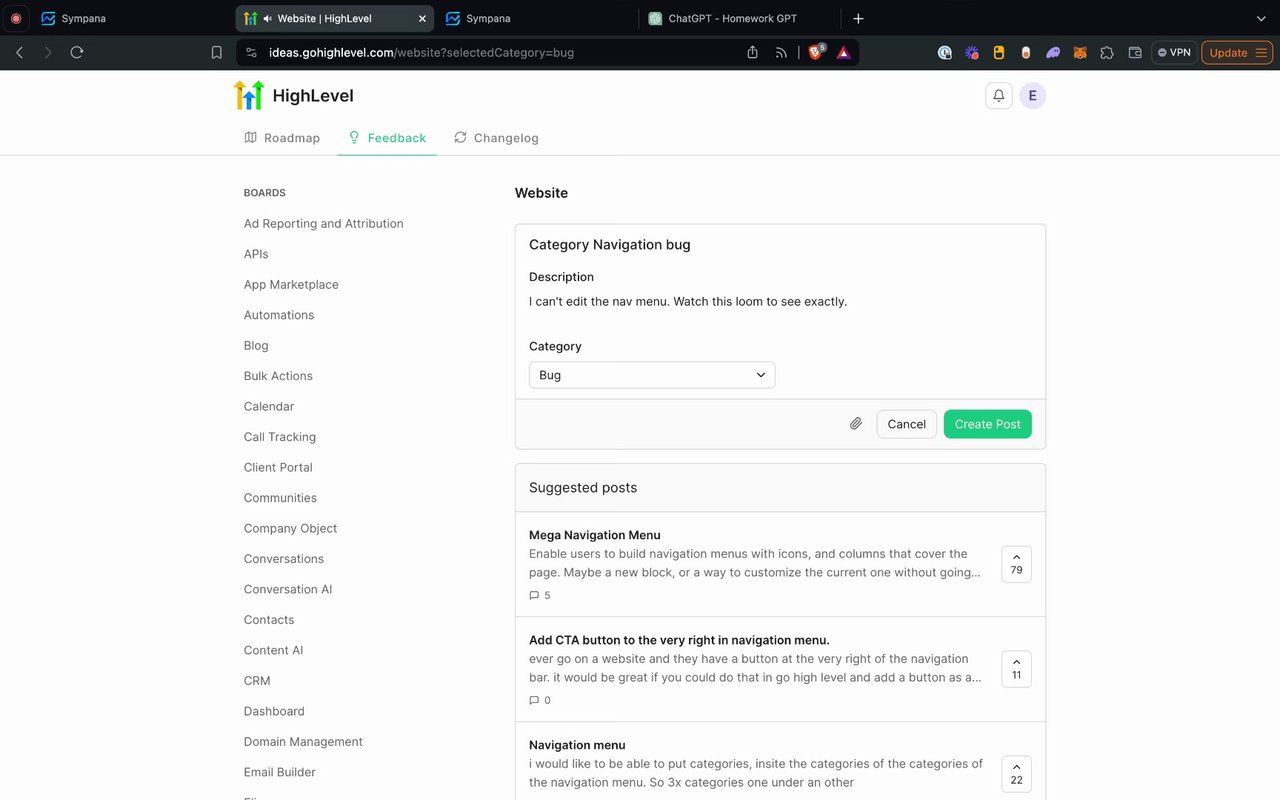Click the browser forward arrow
Image resolution: width=1280 pixels, height=800 pixels.
pyautogui.click(x=48, y=52)
